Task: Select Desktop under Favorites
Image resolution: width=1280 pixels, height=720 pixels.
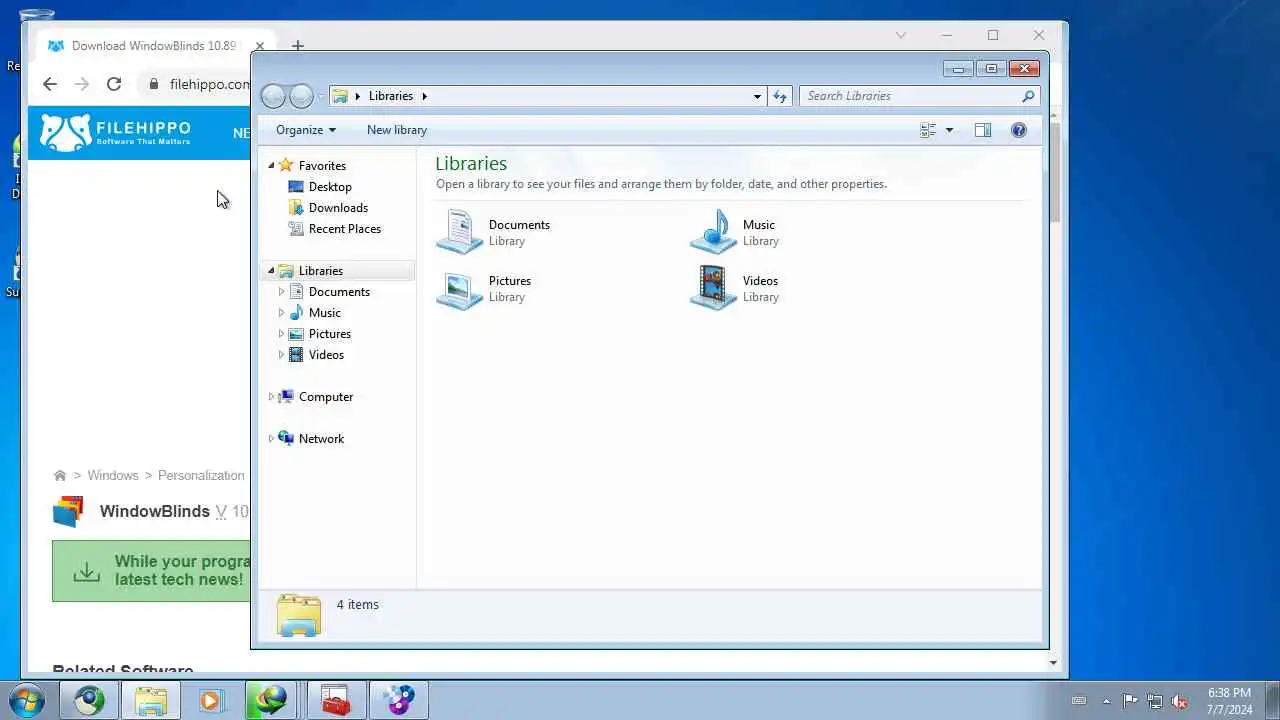Action: 330,187
